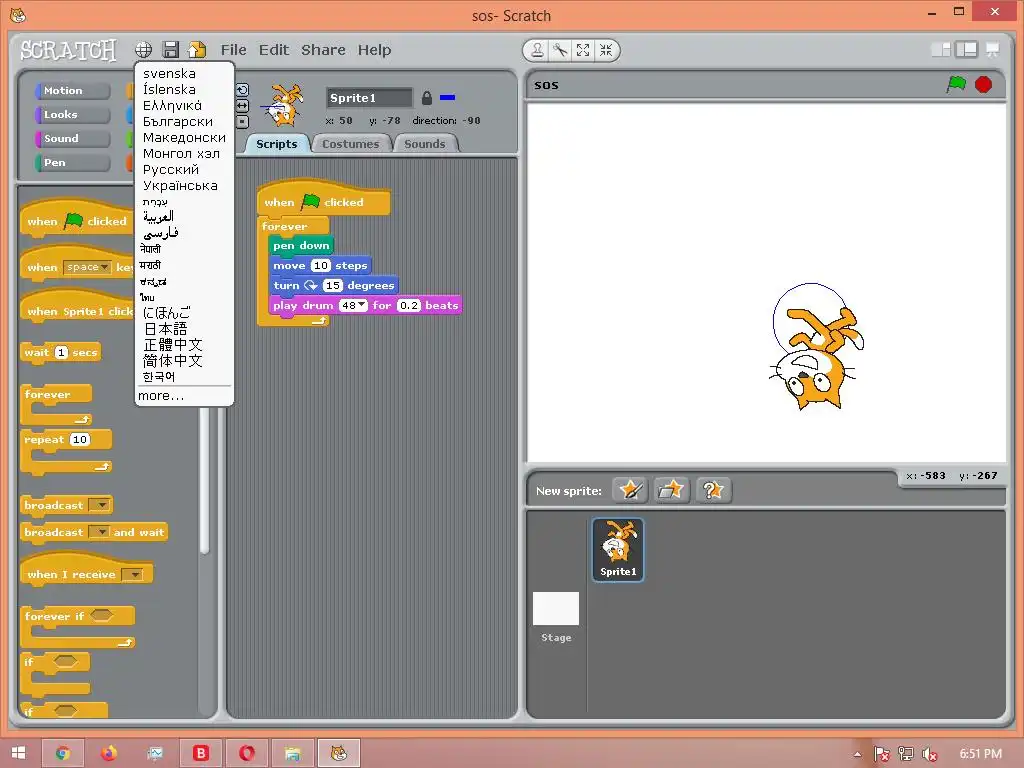Image resolution: width=1024 pixels, height=768 pixels.
Task: Select the delete scissors tool
Action: [560, 50]
